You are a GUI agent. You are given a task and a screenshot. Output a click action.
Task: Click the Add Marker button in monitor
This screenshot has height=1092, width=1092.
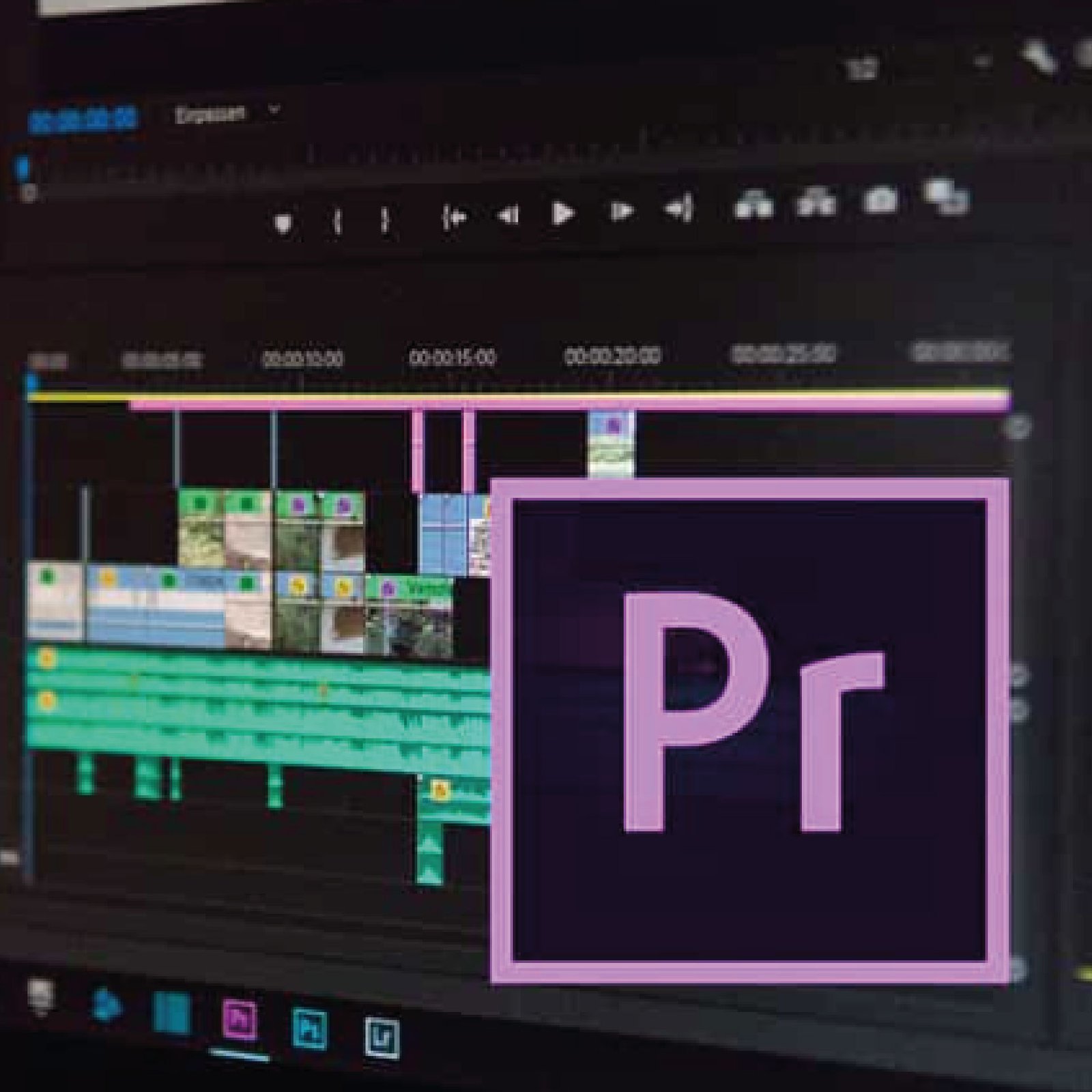283,223
